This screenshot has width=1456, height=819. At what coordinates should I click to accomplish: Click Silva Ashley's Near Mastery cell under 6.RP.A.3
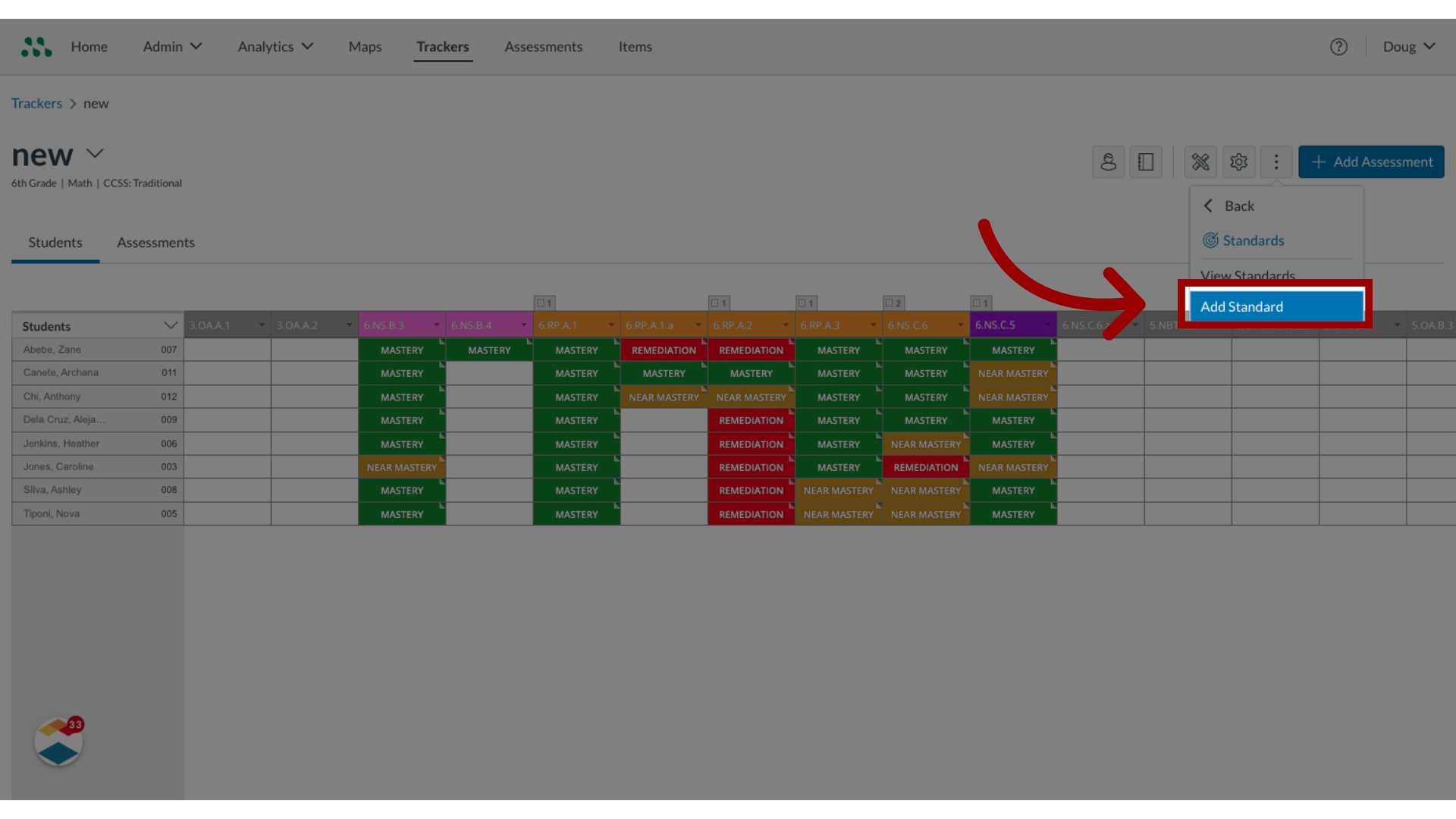point(839,491)
